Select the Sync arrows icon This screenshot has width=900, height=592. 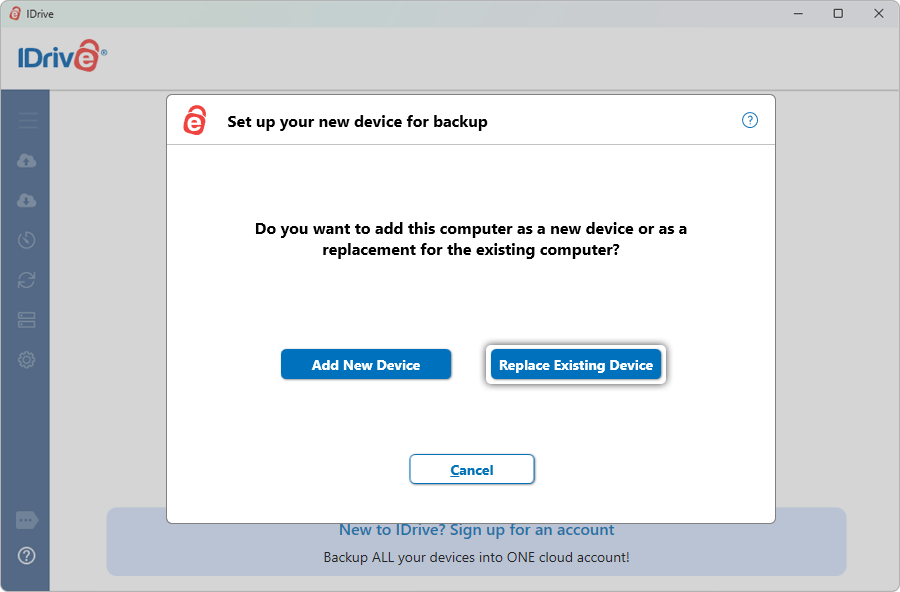pyautogui.click(x=27, y=280)
